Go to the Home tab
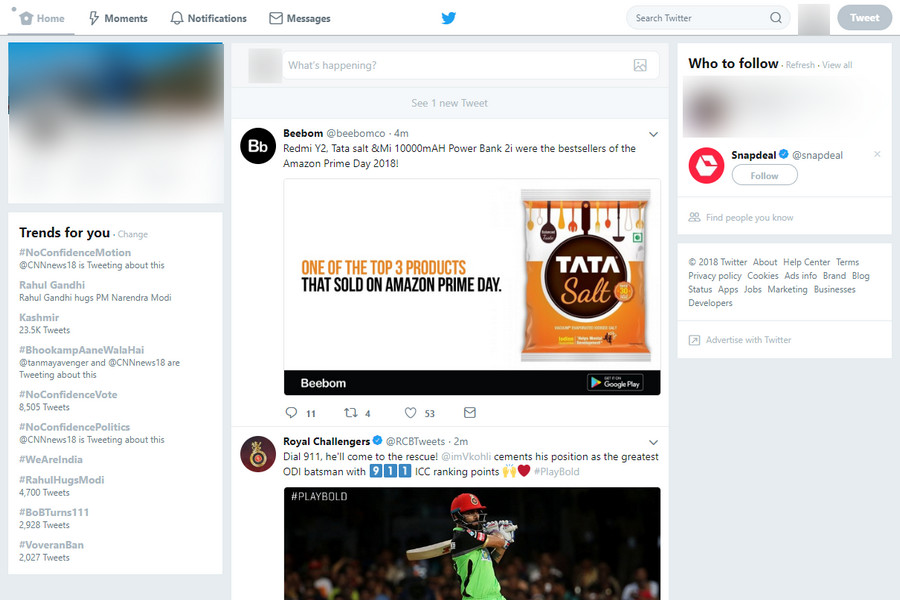Image resolution: width=900 pixels, height=600 pixels. (x=42, y=18)
